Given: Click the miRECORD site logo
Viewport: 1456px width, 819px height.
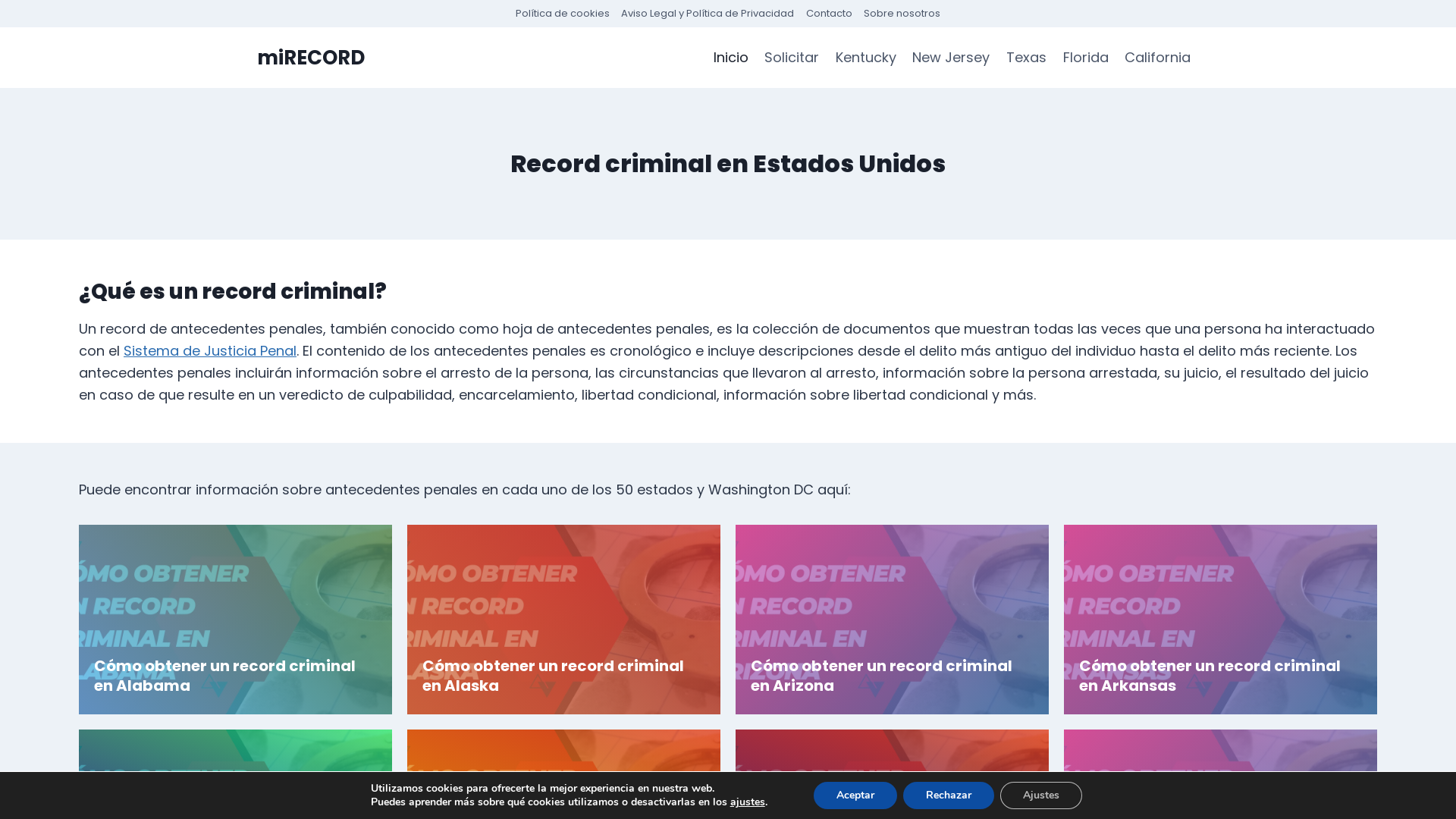Looking at the screenshot, I should pyautogui.click(x=311, y=58).
